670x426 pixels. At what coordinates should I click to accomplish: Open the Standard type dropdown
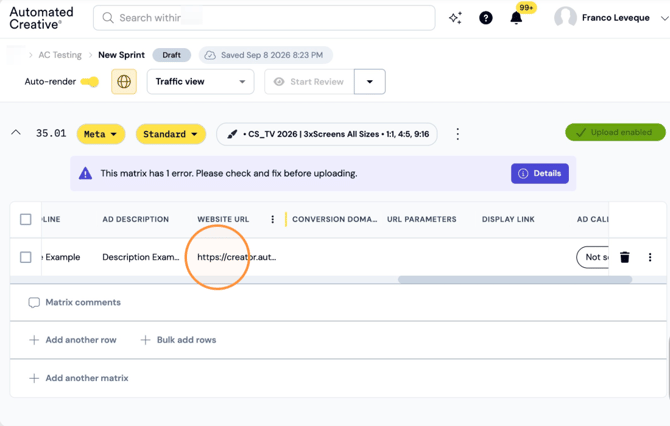(x=171, y=134)
